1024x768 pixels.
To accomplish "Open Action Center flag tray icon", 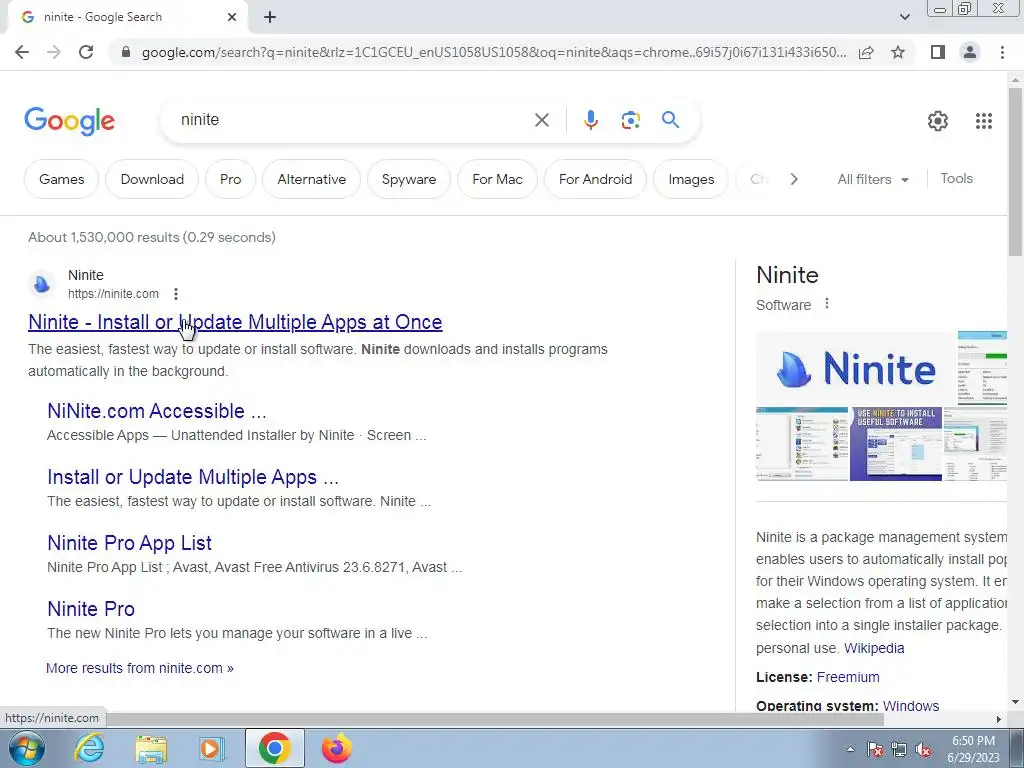I will point(874,749).
